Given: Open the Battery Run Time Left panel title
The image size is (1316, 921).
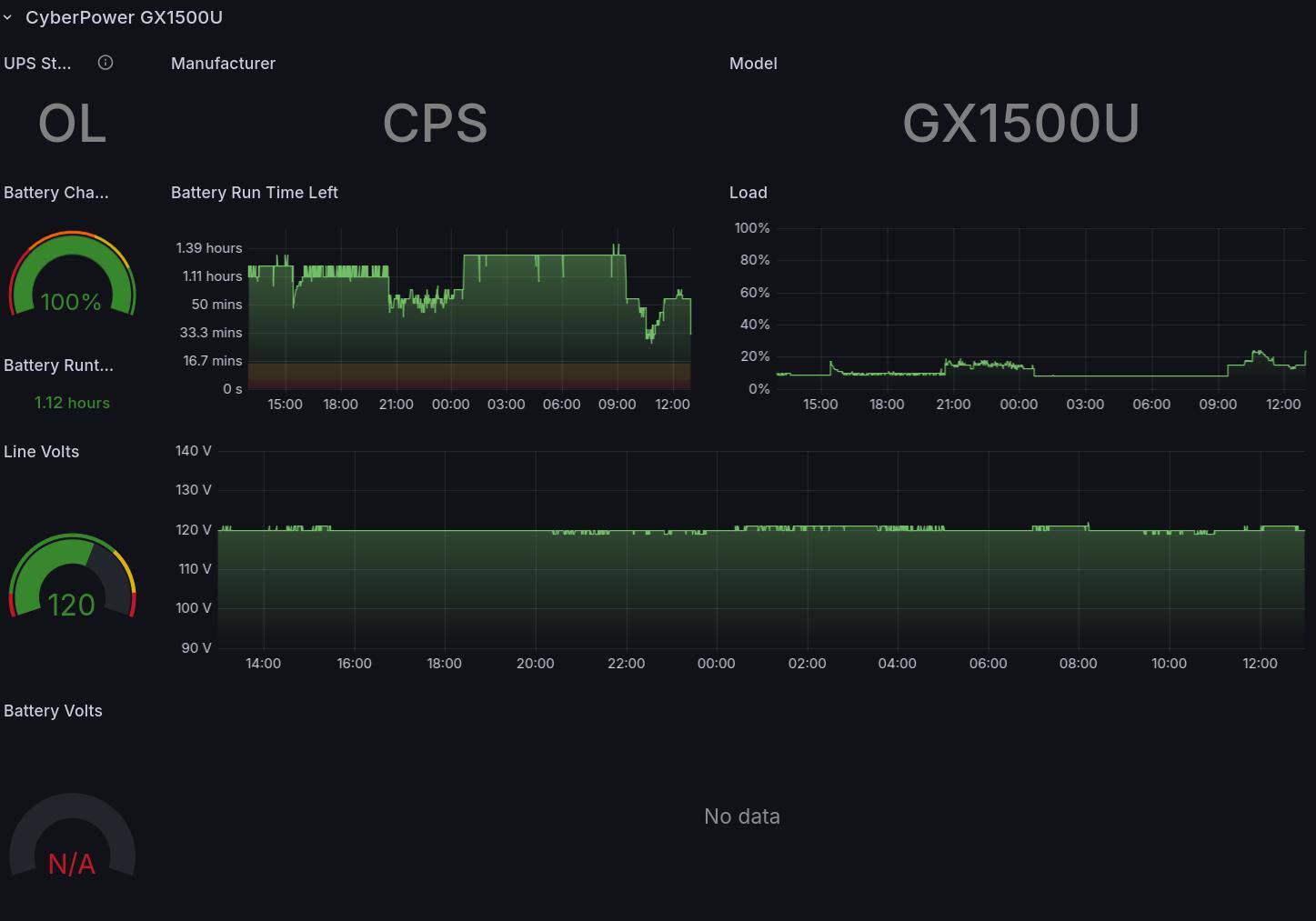Looking at the screenshot, I should [x=255, y=193].
